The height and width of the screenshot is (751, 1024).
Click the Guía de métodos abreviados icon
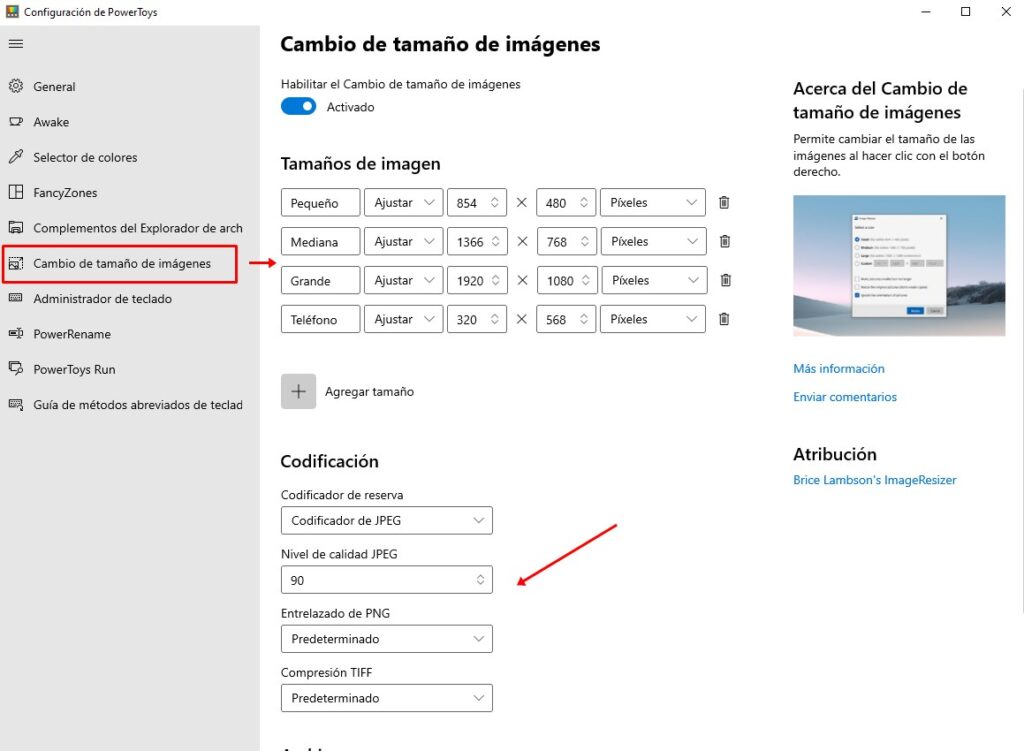click(16, 404)
